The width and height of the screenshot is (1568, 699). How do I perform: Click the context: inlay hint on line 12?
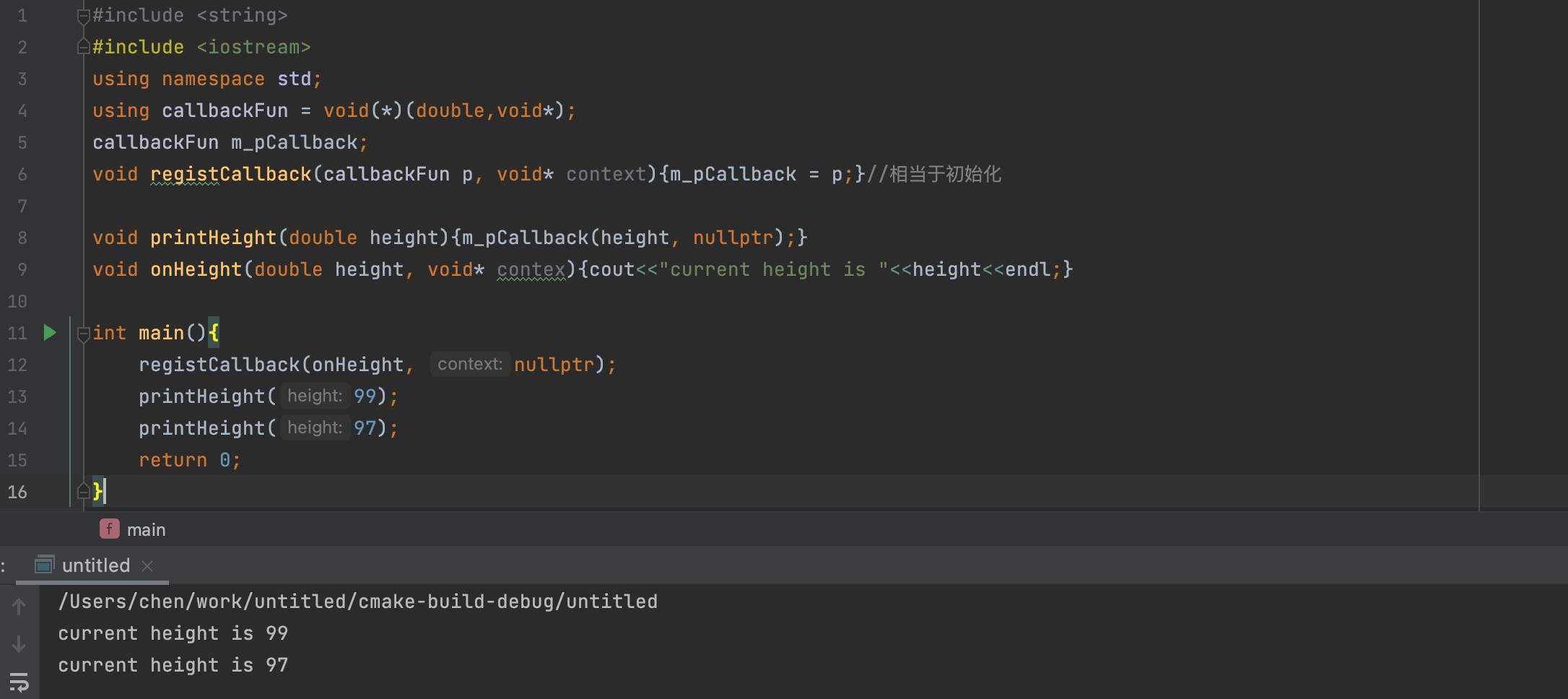[x=470, y=364]
